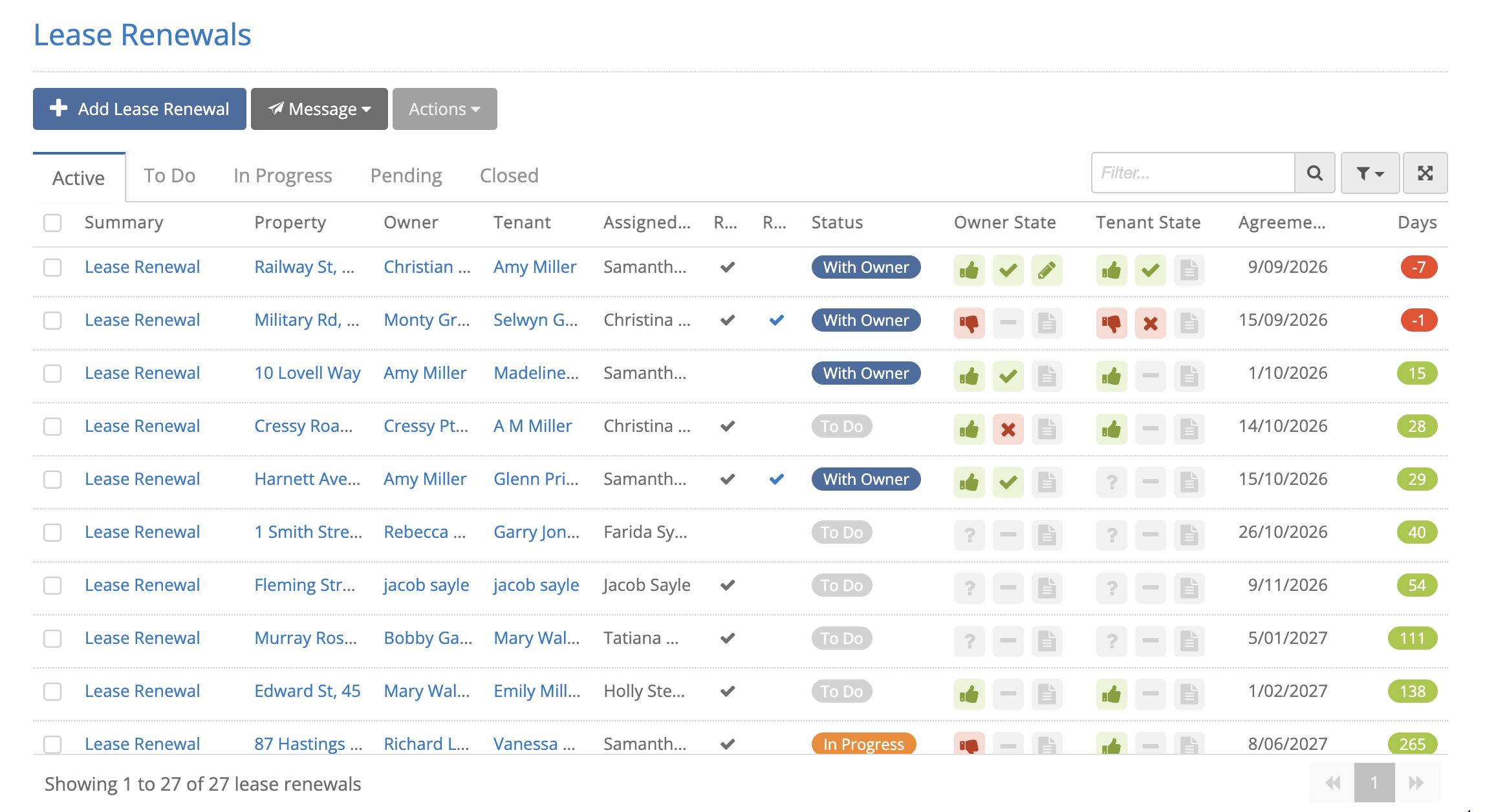Open the In Progress tab
The height and width of the screenshot is (812, 1485).
pyautogui.click(x=283, y=175)
